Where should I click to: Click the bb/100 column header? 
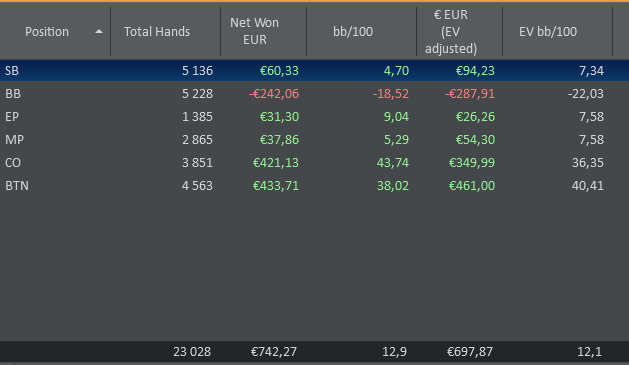[353, 32]
